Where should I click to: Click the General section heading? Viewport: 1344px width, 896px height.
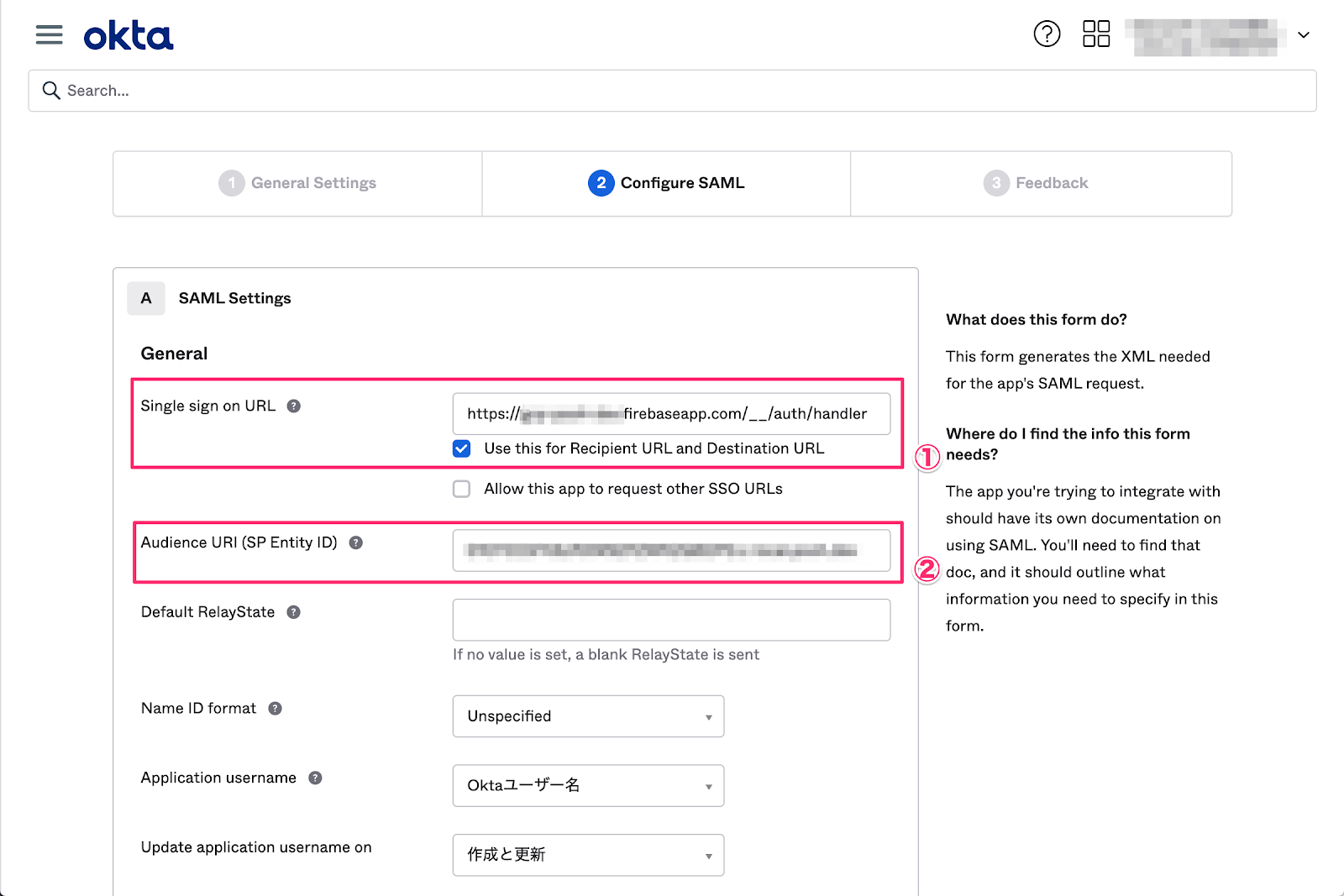point(174,354)
